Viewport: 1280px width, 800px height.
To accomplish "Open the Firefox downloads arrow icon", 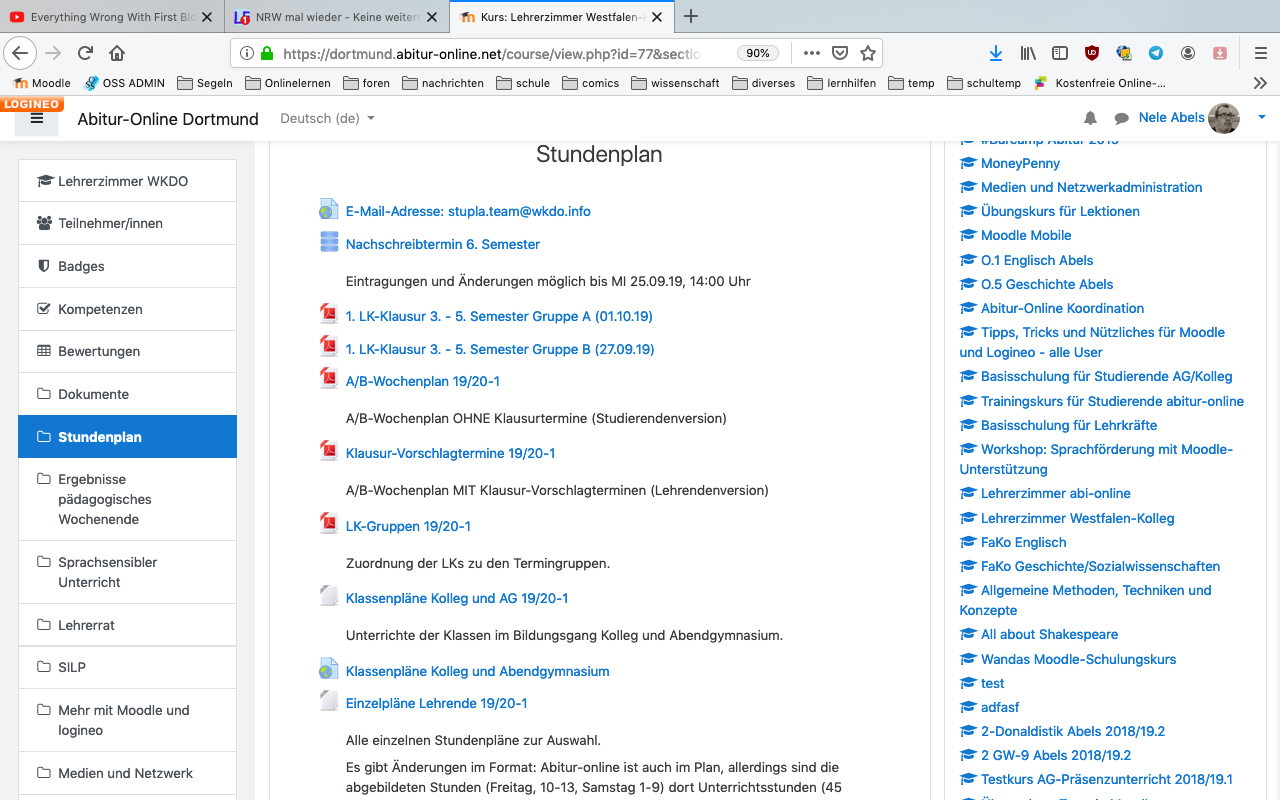I will 995,53.
